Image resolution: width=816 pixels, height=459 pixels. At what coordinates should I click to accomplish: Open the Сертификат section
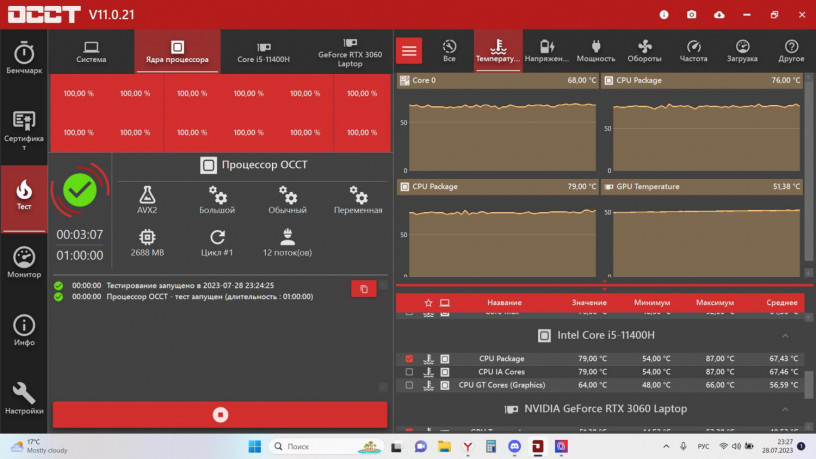pyautogui.click(x=24, y=130)
